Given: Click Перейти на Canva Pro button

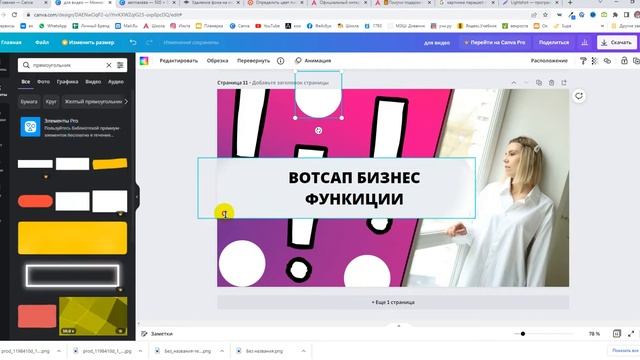Looking at the screenshot, I should point(494,42).
